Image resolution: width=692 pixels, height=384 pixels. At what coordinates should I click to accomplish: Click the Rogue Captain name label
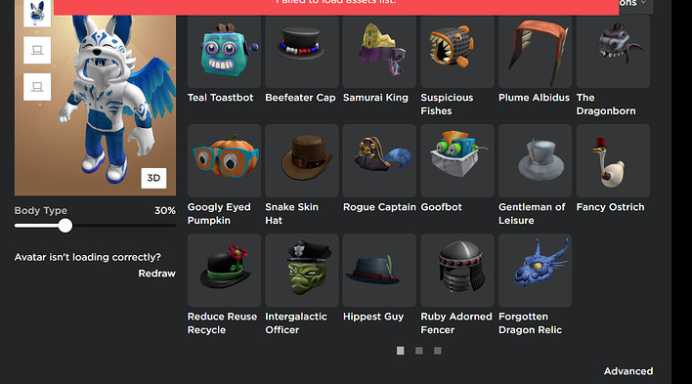click(380, 207)
